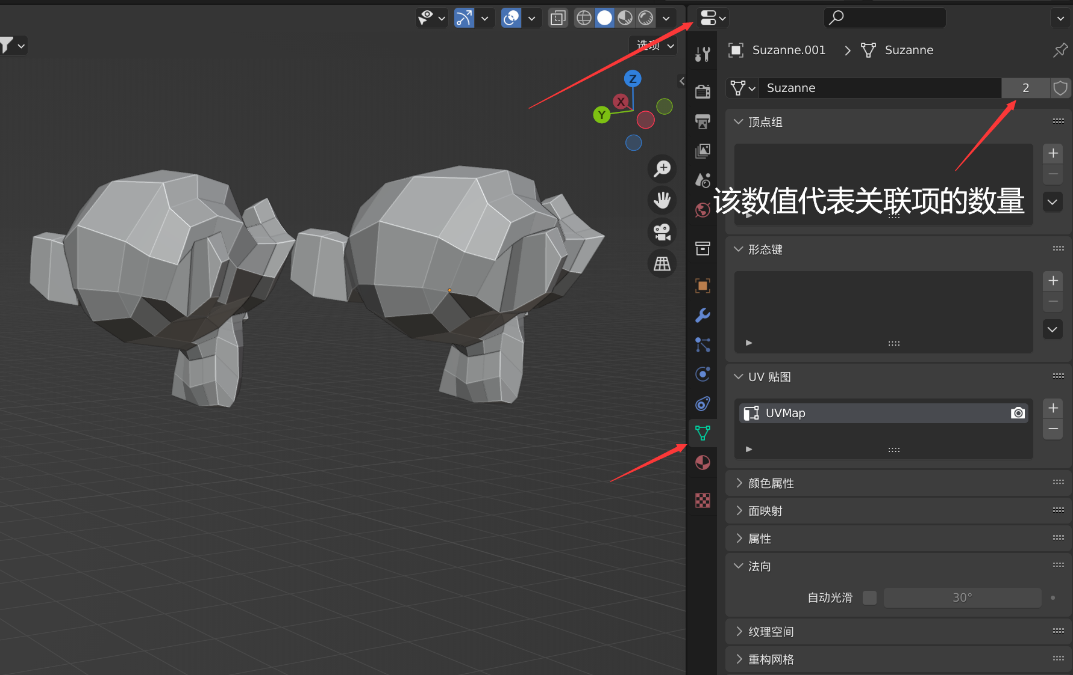The image size is (1073, 675).
Task: Remove the UVMap entry
Action: coord(1053,429)
